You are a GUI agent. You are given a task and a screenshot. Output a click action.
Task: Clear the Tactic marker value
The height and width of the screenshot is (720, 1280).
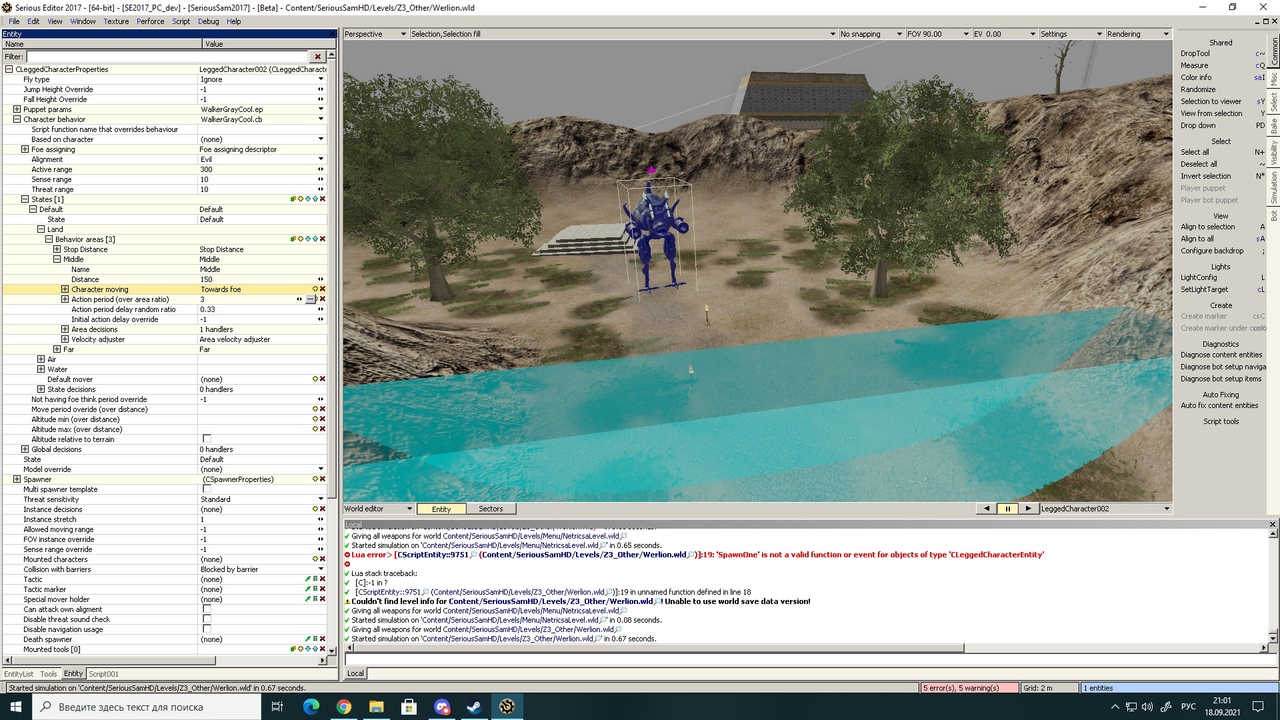pyautogui.click(x=322, y=589)
